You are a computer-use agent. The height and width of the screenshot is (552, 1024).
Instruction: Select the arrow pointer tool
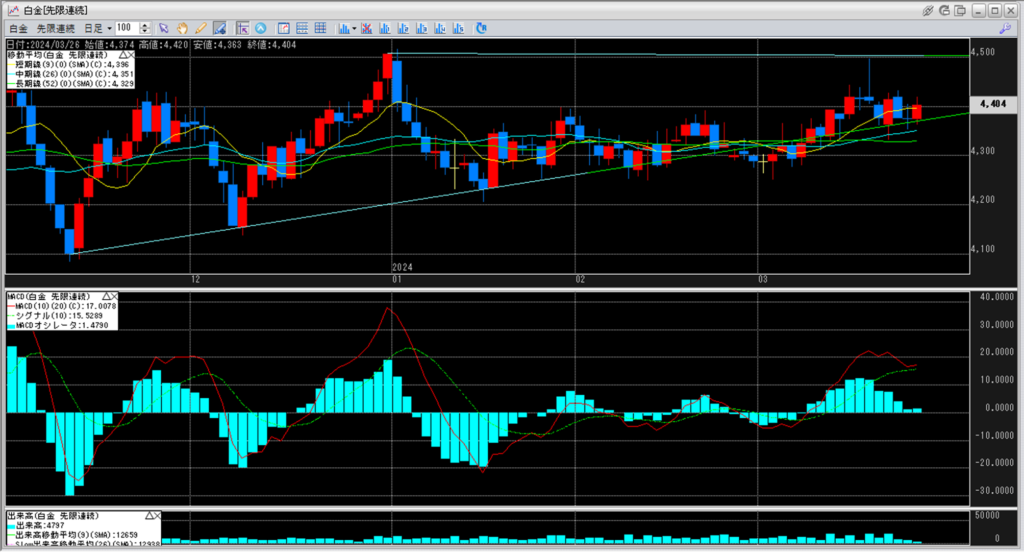pyautogui.click(x=164, y=28)
